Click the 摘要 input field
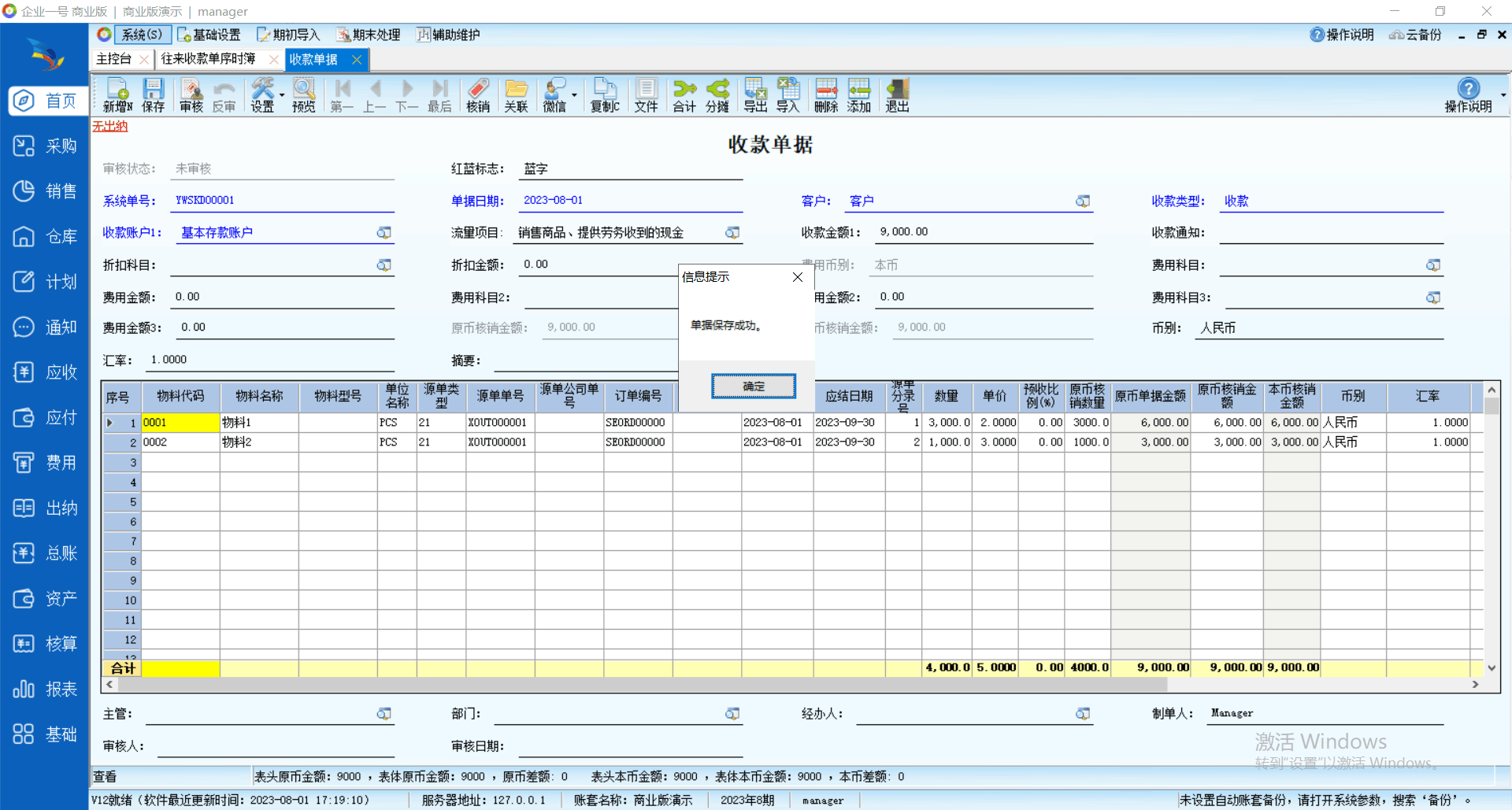 [585, 361]
